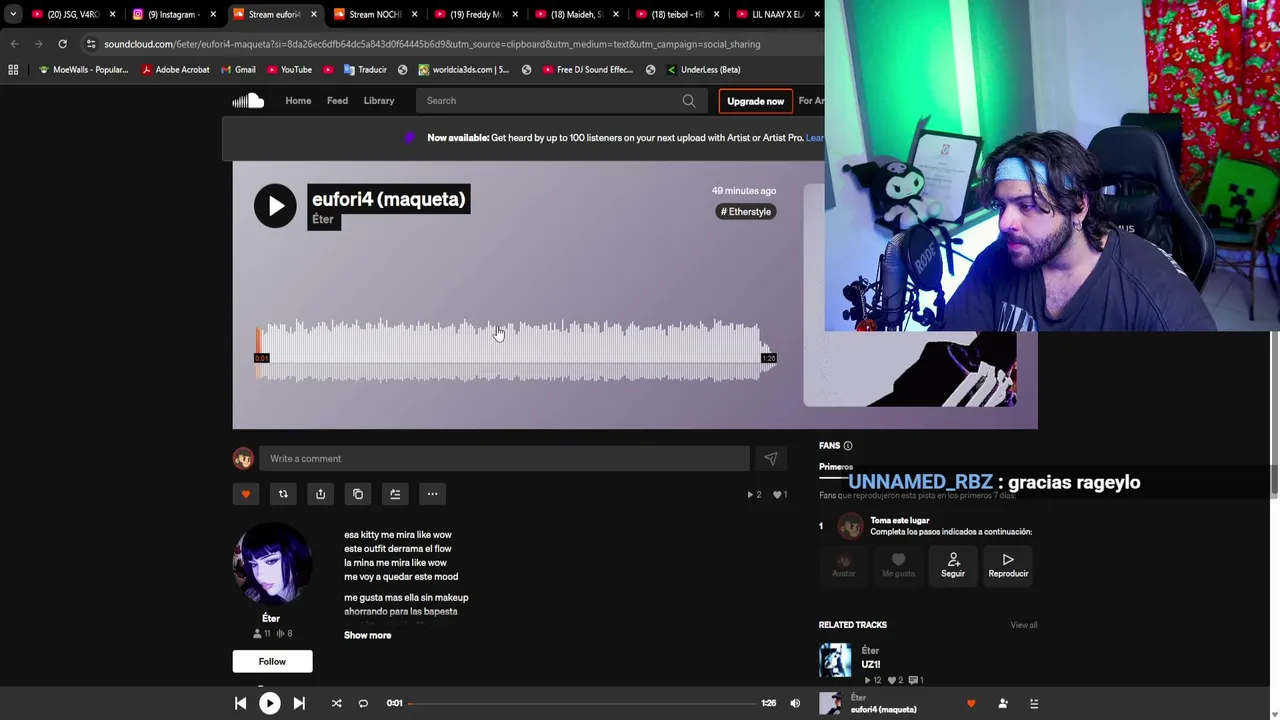Open Éter's profile avatar picture
Viewport: 1280px width, 720px height.
(271, 563)
